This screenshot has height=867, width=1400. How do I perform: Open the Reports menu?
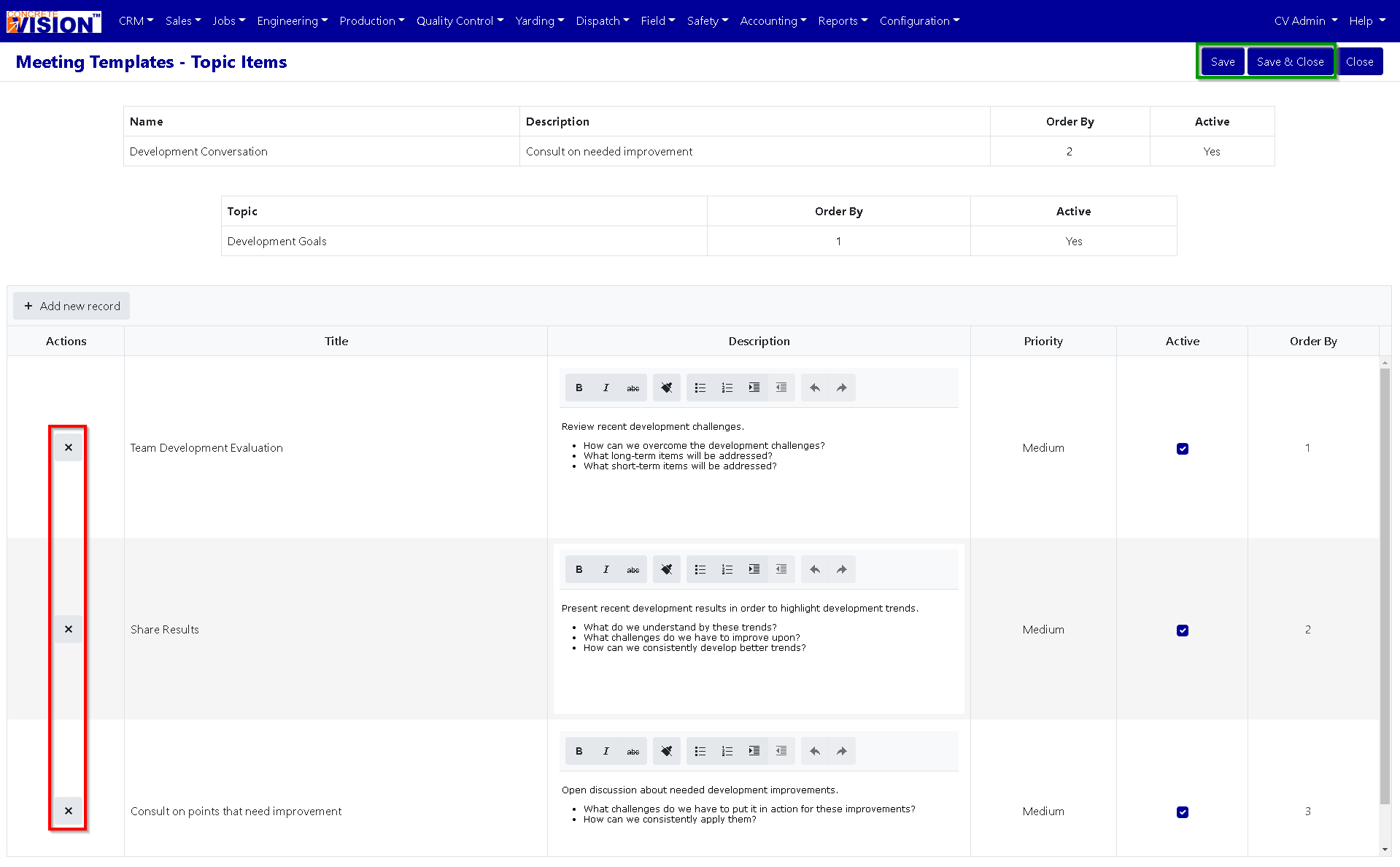click(x=843, y=20)
